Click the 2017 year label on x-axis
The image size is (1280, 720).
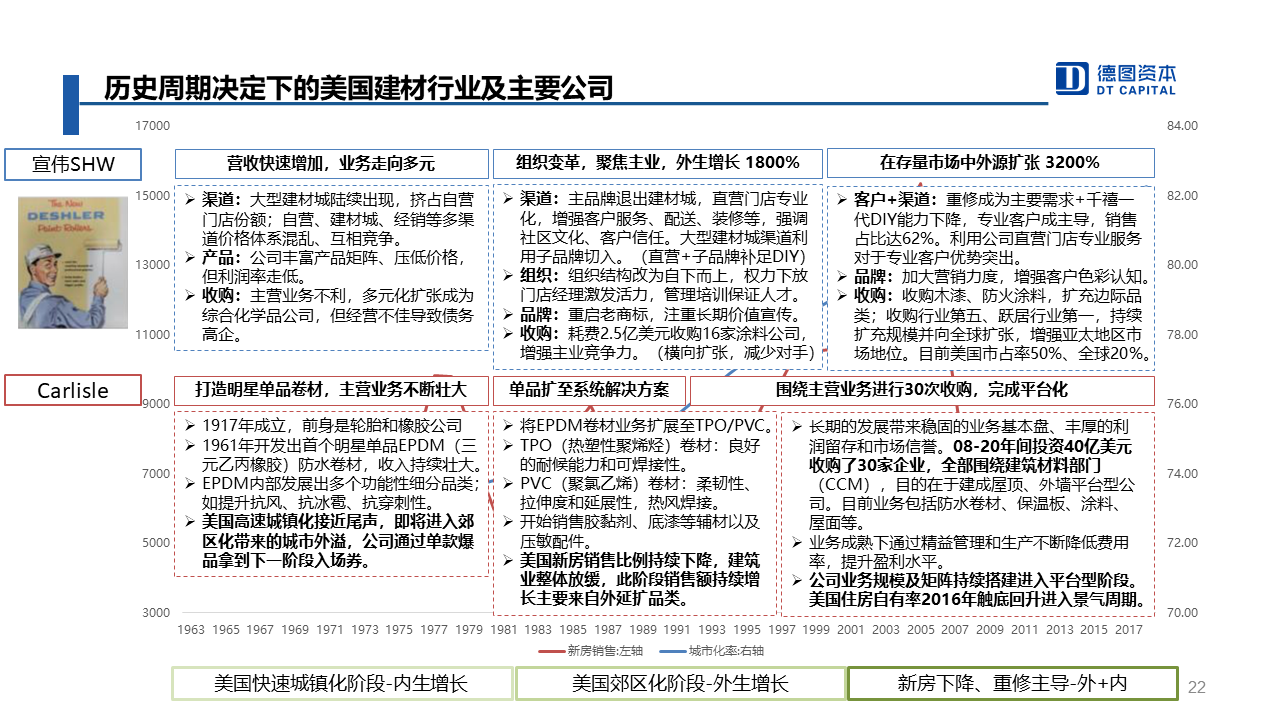tap(1129, 630)
